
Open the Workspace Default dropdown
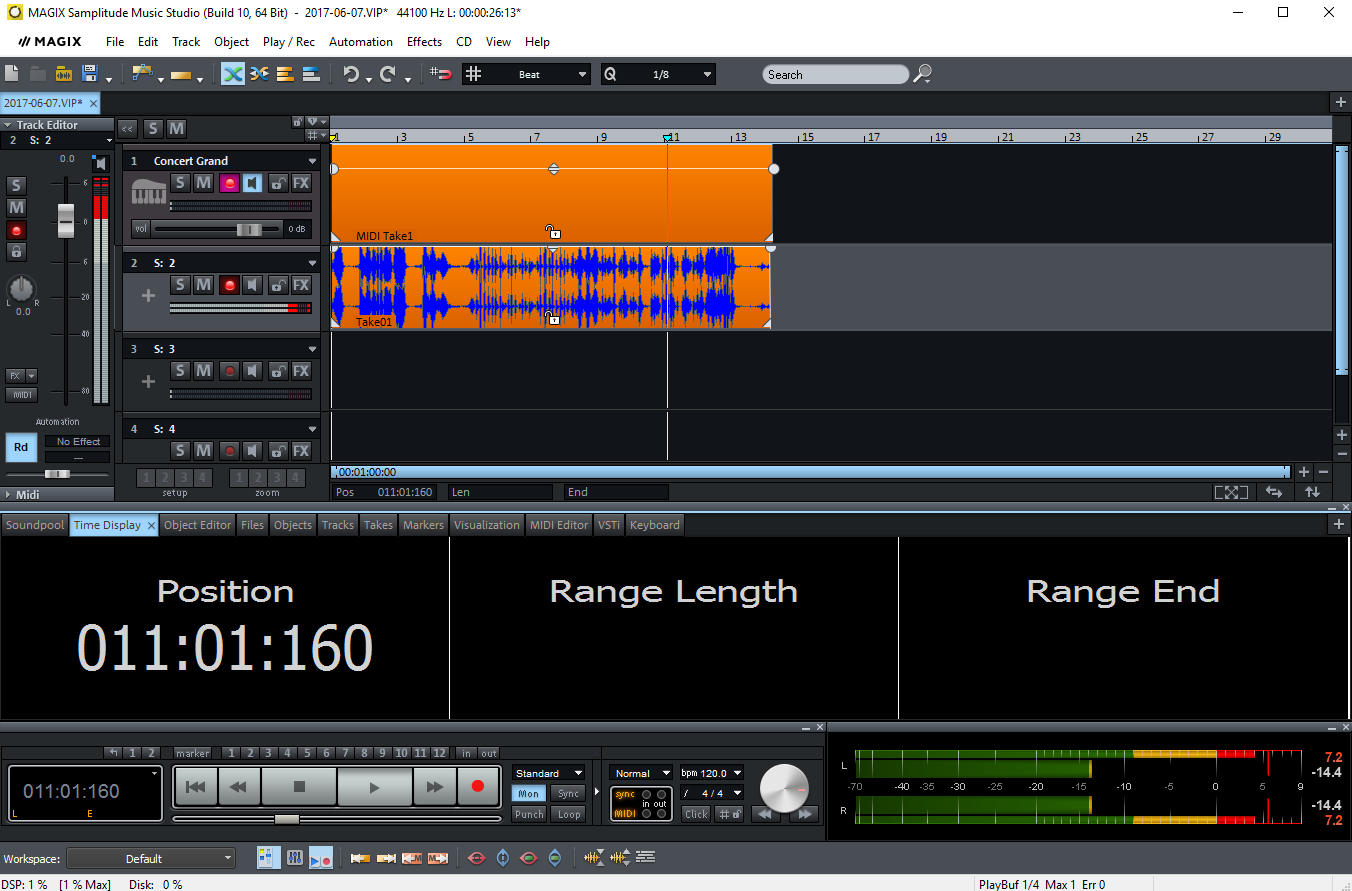click(151, 858)
